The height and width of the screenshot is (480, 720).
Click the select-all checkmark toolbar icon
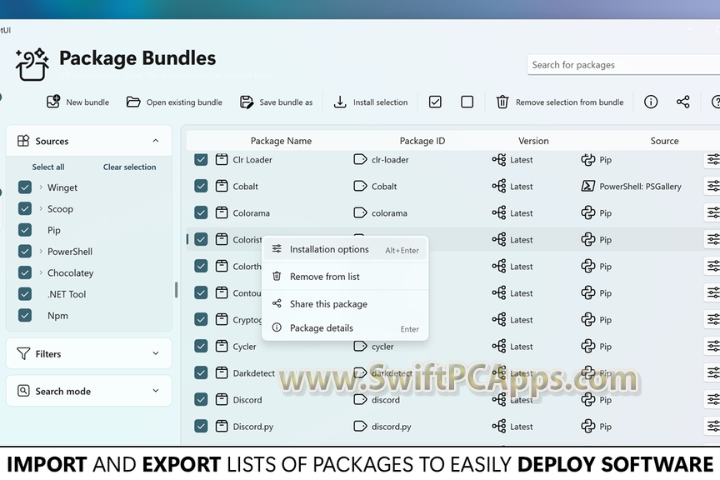click(x=435, y=102)
